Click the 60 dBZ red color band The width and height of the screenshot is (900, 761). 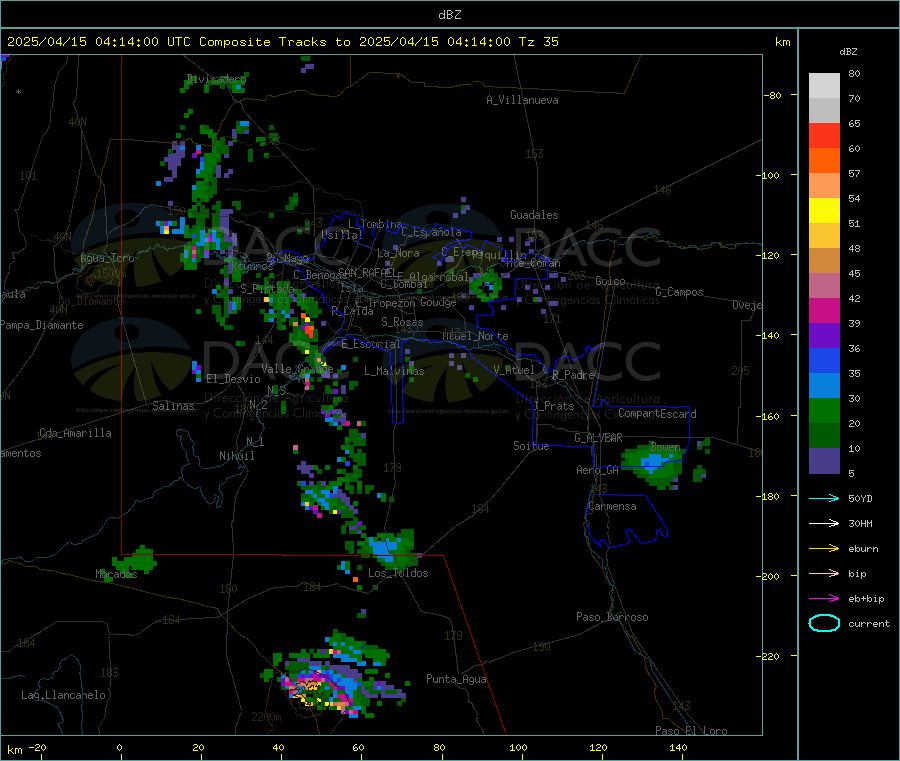824,135
